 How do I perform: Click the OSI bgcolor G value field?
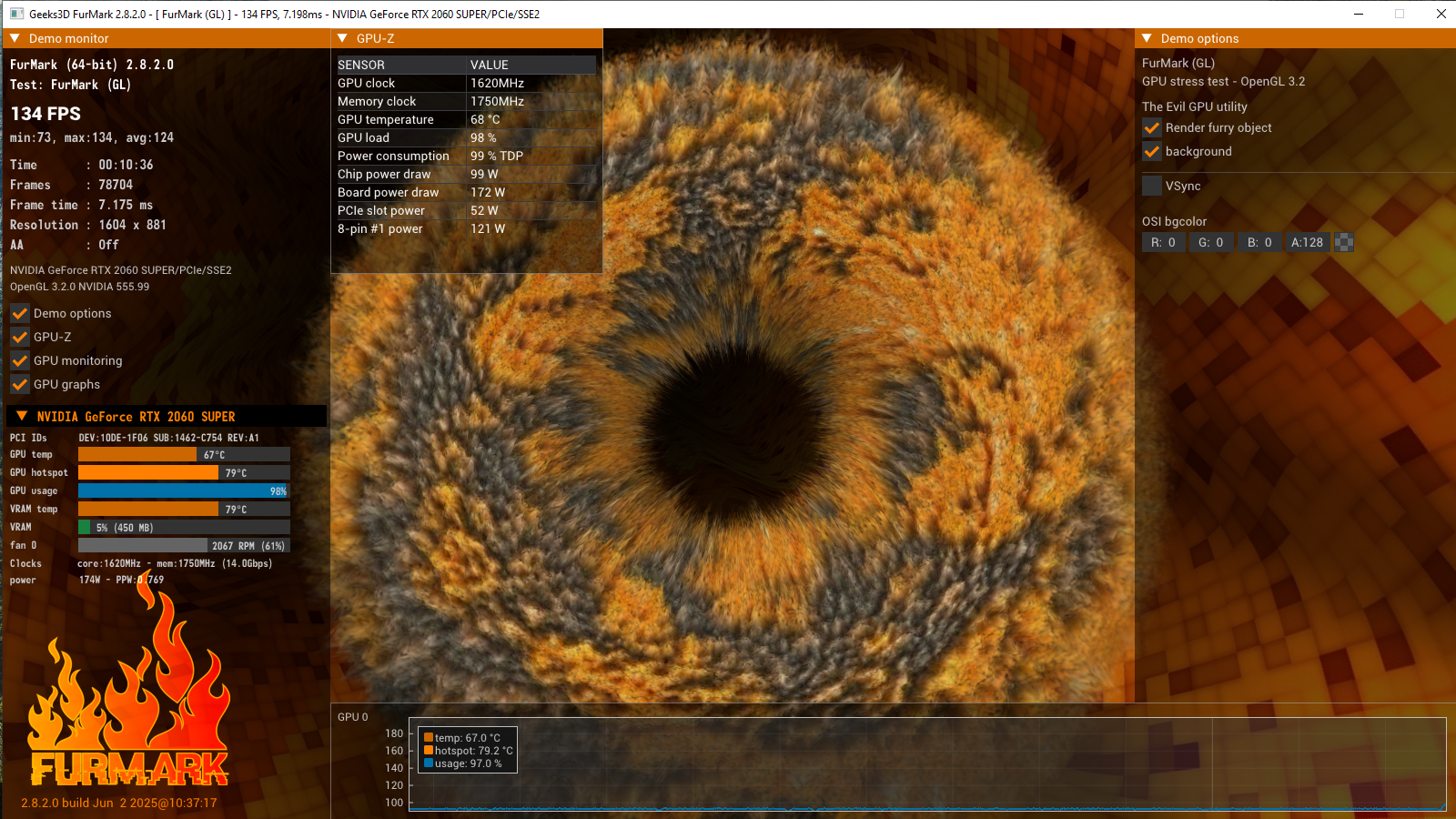[x=1211, y=242]
